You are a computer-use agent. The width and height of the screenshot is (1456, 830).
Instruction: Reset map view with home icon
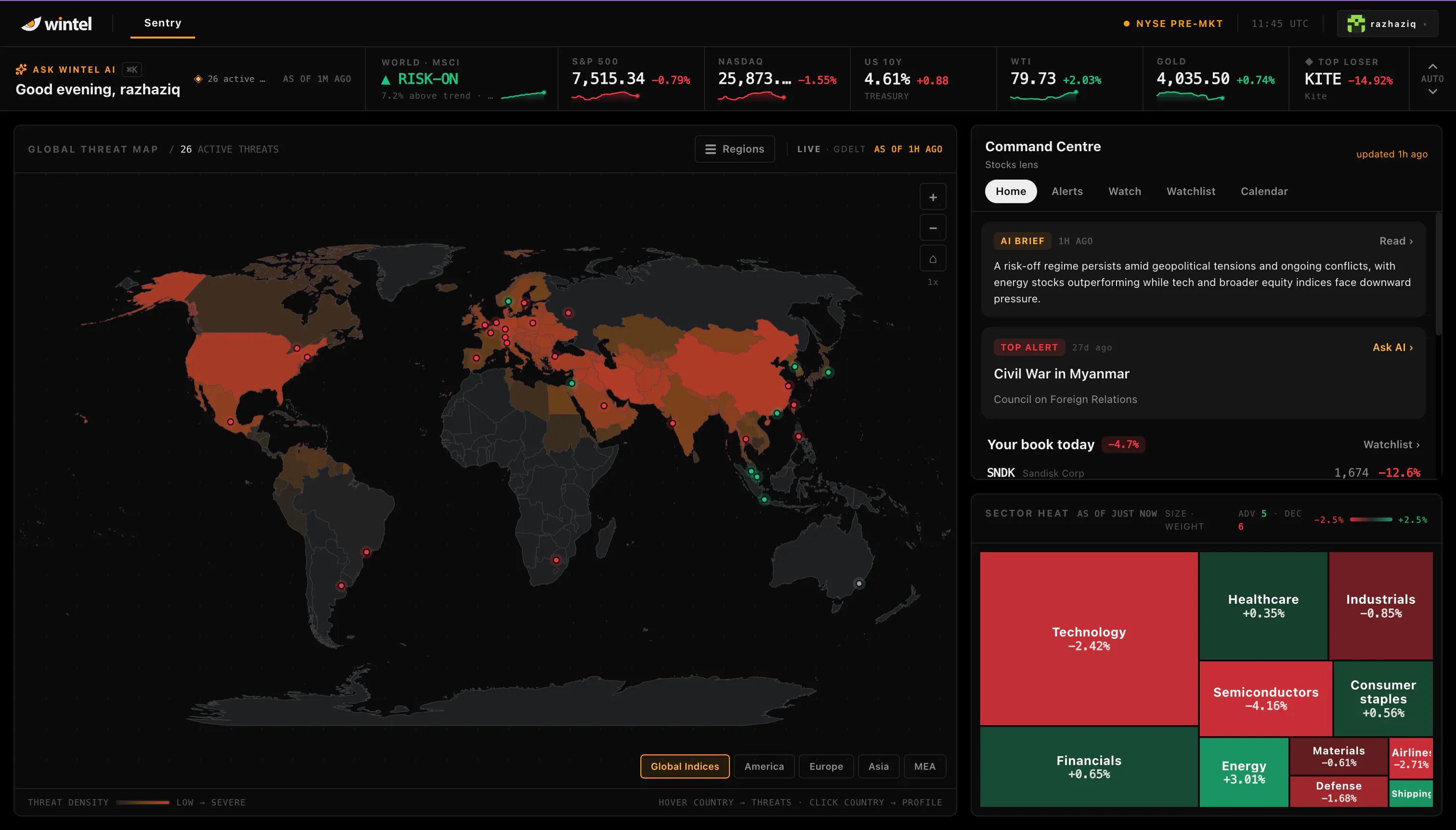933,259
